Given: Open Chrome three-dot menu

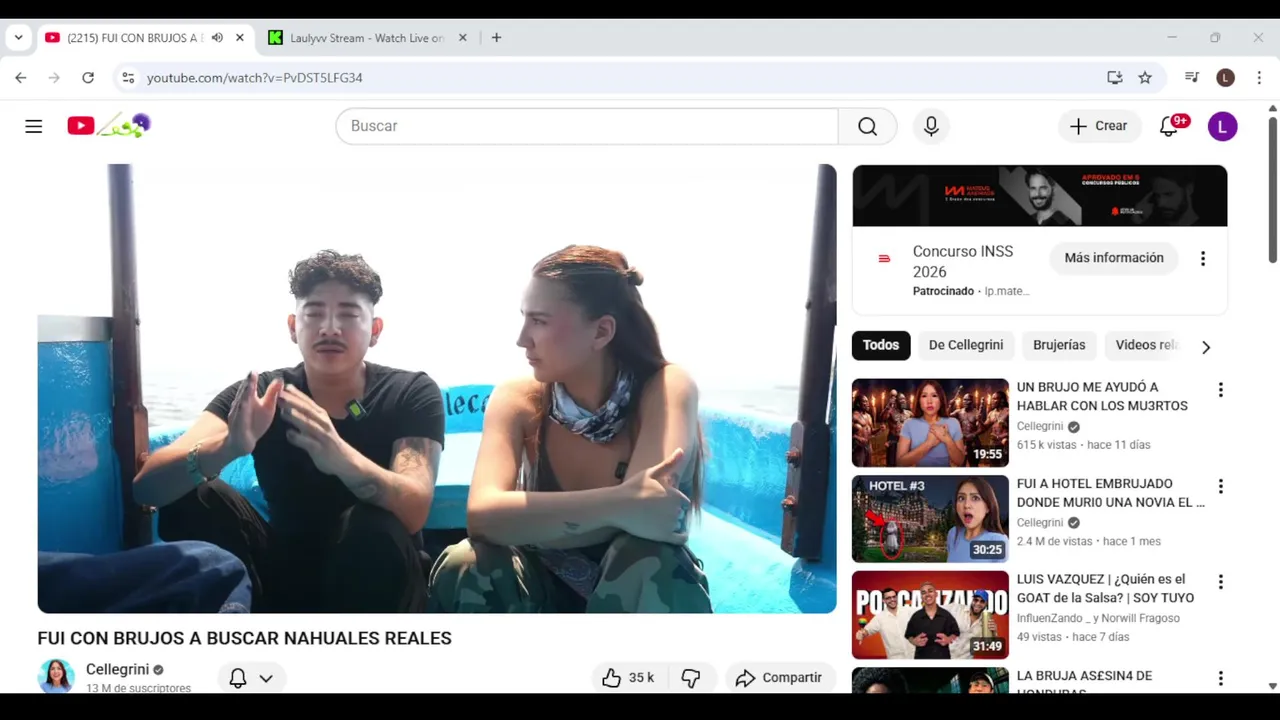Looking at the screenshot, I should pyautogui.click(x=1259, y=77).
